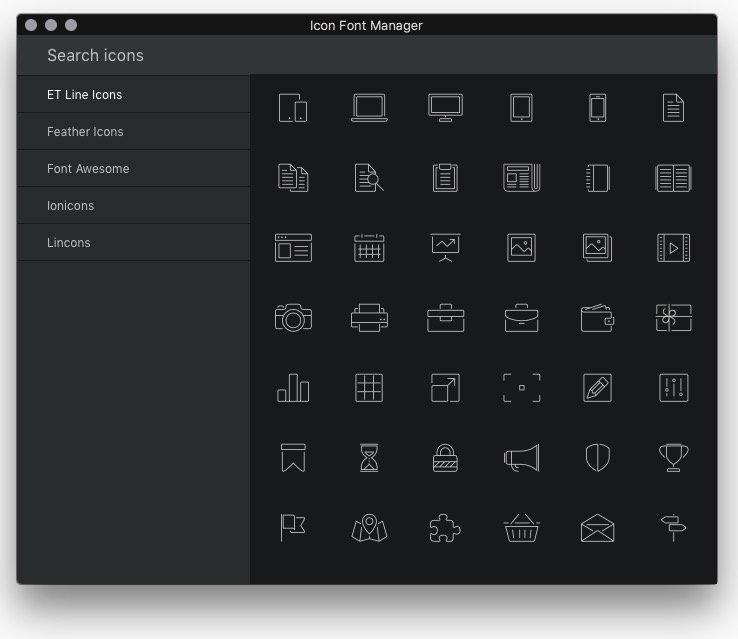Choose the clipboard icon
This screenshot has width=738, height=639.
pyautogui.click(x=445, y=178)
